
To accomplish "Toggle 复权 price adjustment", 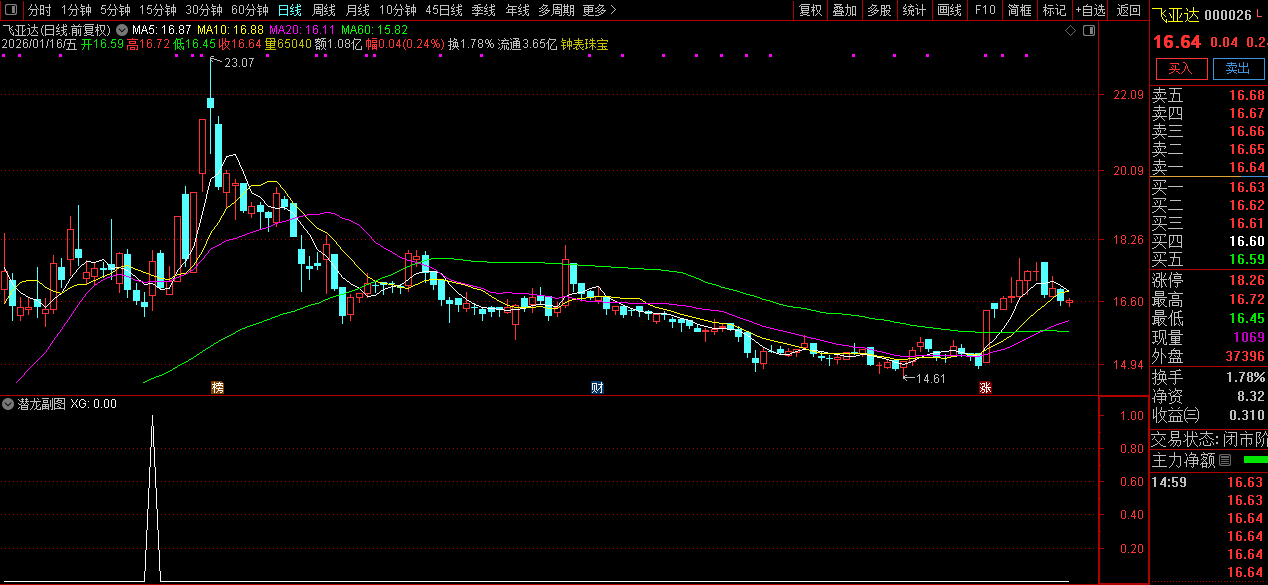I will tap(810, 10).
